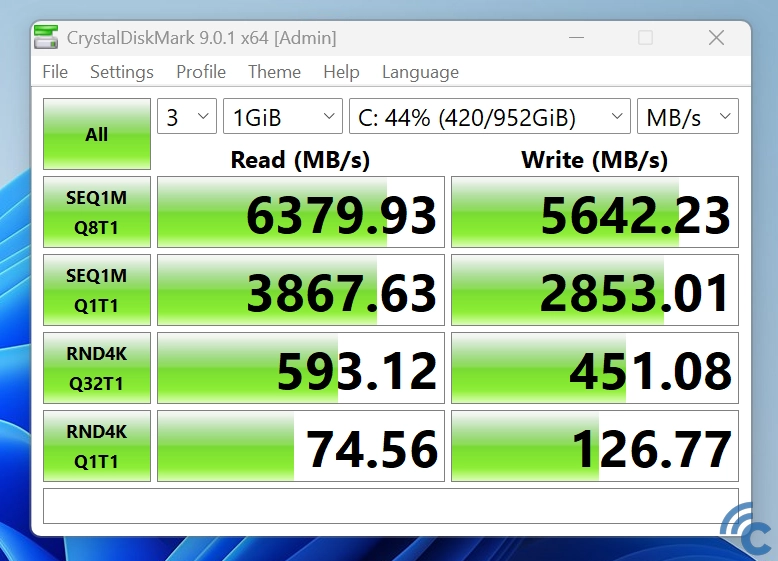This screenshot has width=778, height=561.
Task: Open the Settings menu
Action: pyautogui.click(x=122, y=72)
